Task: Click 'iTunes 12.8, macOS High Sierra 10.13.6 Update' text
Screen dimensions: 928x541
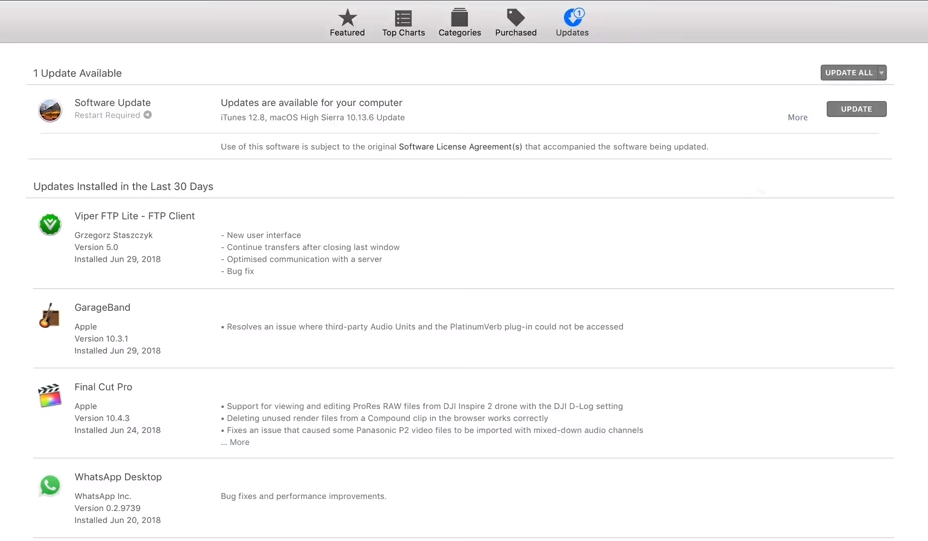Action: click(312, 117)
